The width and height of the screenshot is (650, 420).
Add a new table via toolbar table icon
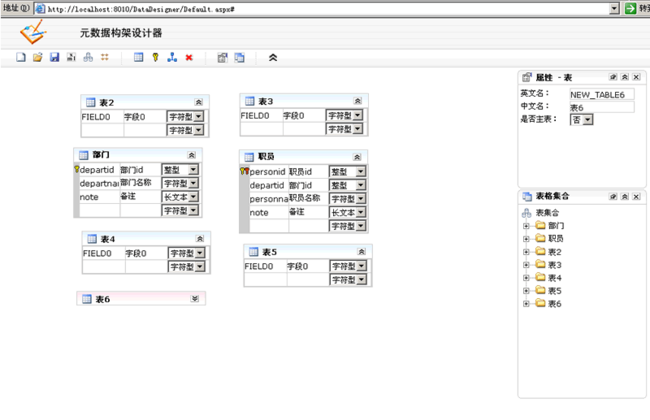[x=138, y=57]
